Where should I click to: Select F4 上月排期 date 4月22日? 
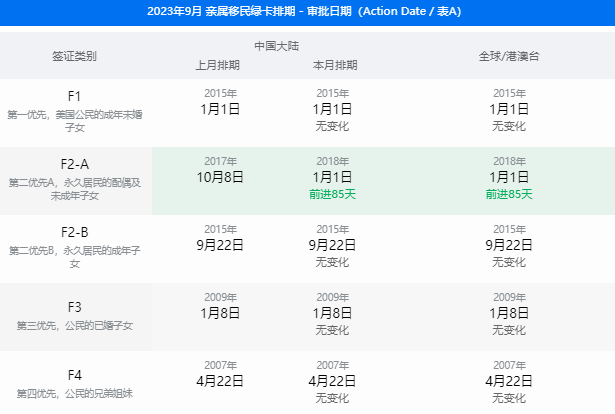(220, 381)
